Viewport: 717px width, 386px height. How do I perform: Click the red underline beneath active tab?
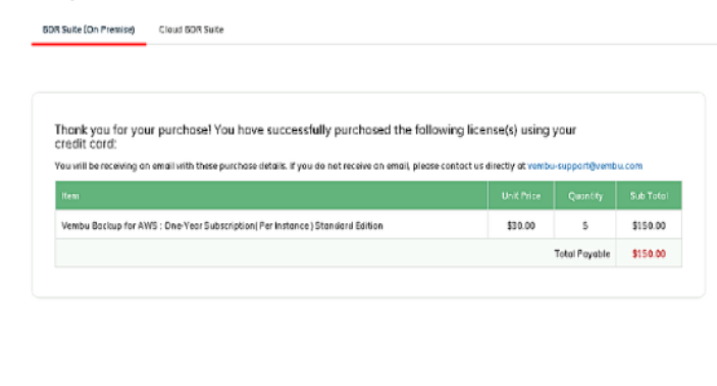pos(89,44)
